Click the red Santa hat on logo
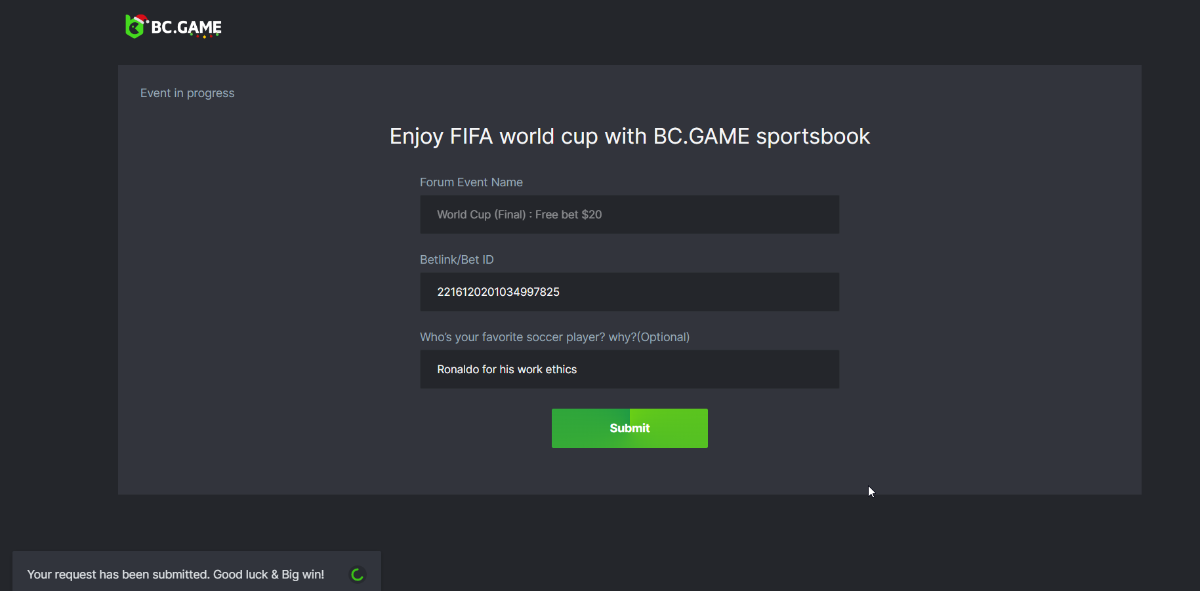 [141, 17]
